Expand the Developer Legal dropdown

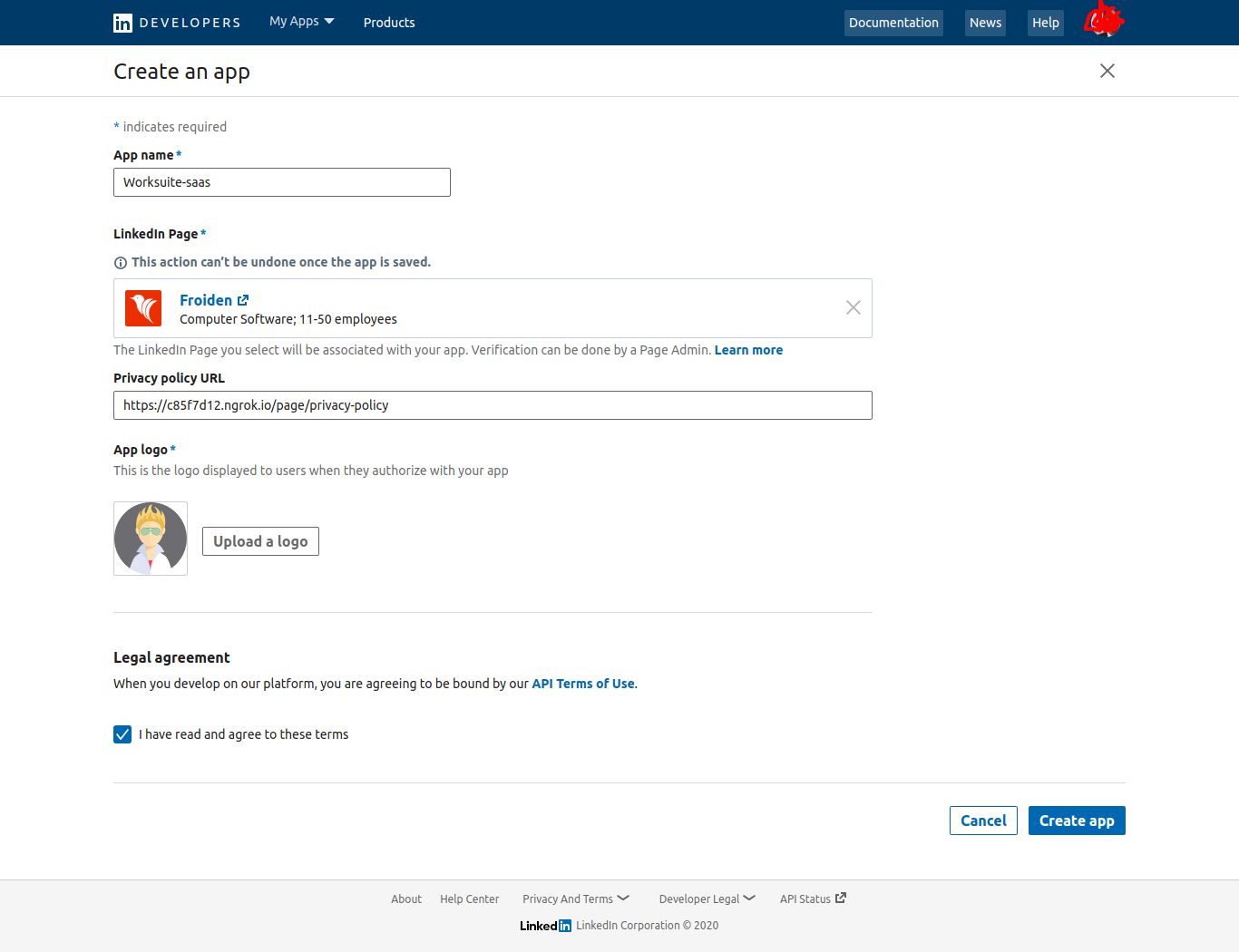tap(707, 899)
